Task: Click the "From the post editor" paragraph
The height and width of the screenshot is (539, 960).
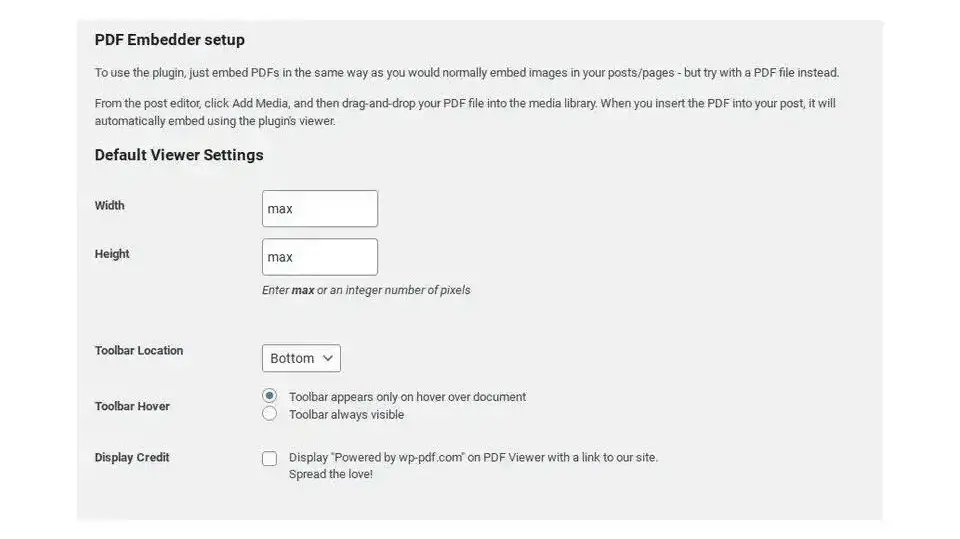Action: click(465, 112)
